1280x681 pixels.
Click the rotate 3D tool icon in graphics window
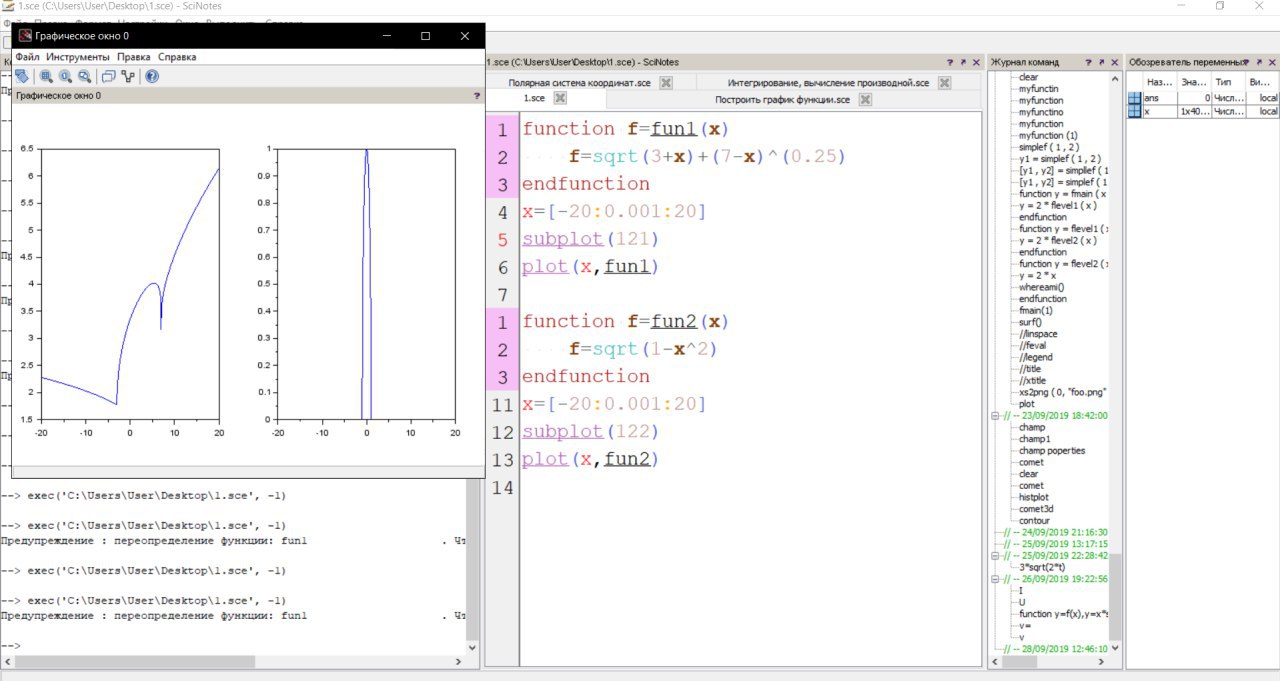[x=22, y=76]
